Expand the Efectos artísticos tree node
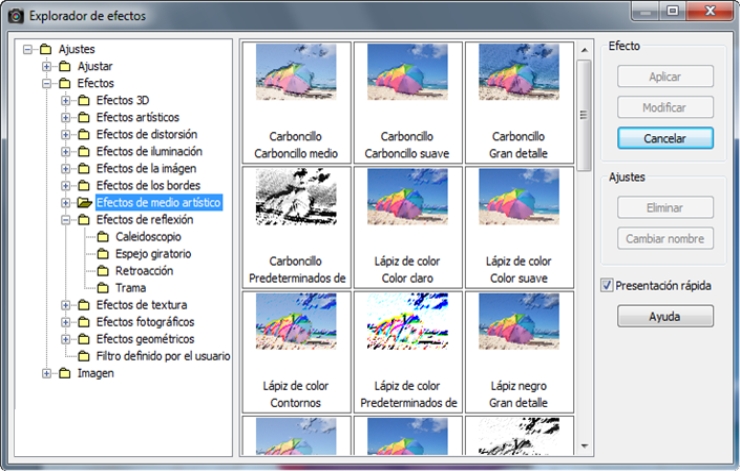 point(66,117)
